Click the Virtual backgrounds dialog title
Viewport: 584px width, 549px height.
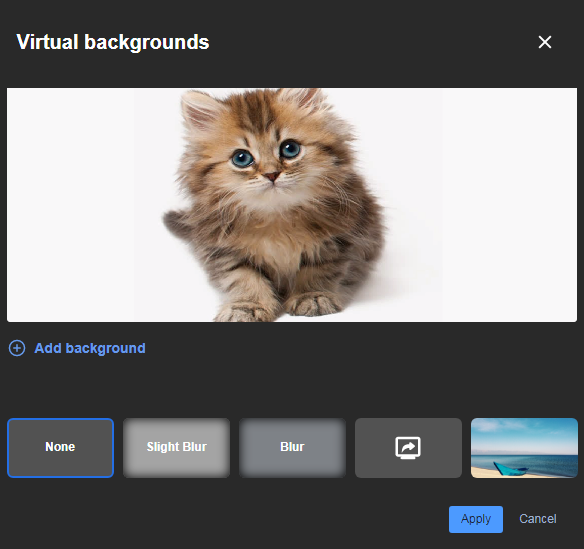(x=113, y=42)
